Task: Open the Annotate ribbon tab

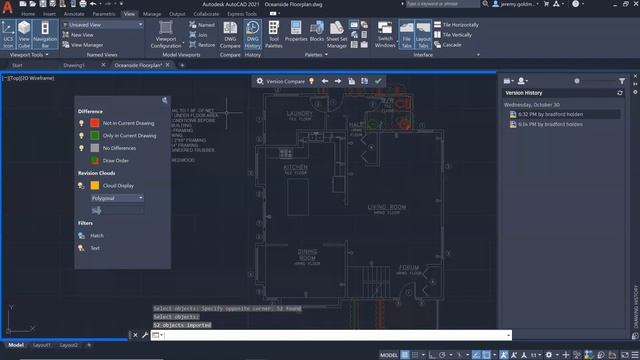Action: click(74, 14)
